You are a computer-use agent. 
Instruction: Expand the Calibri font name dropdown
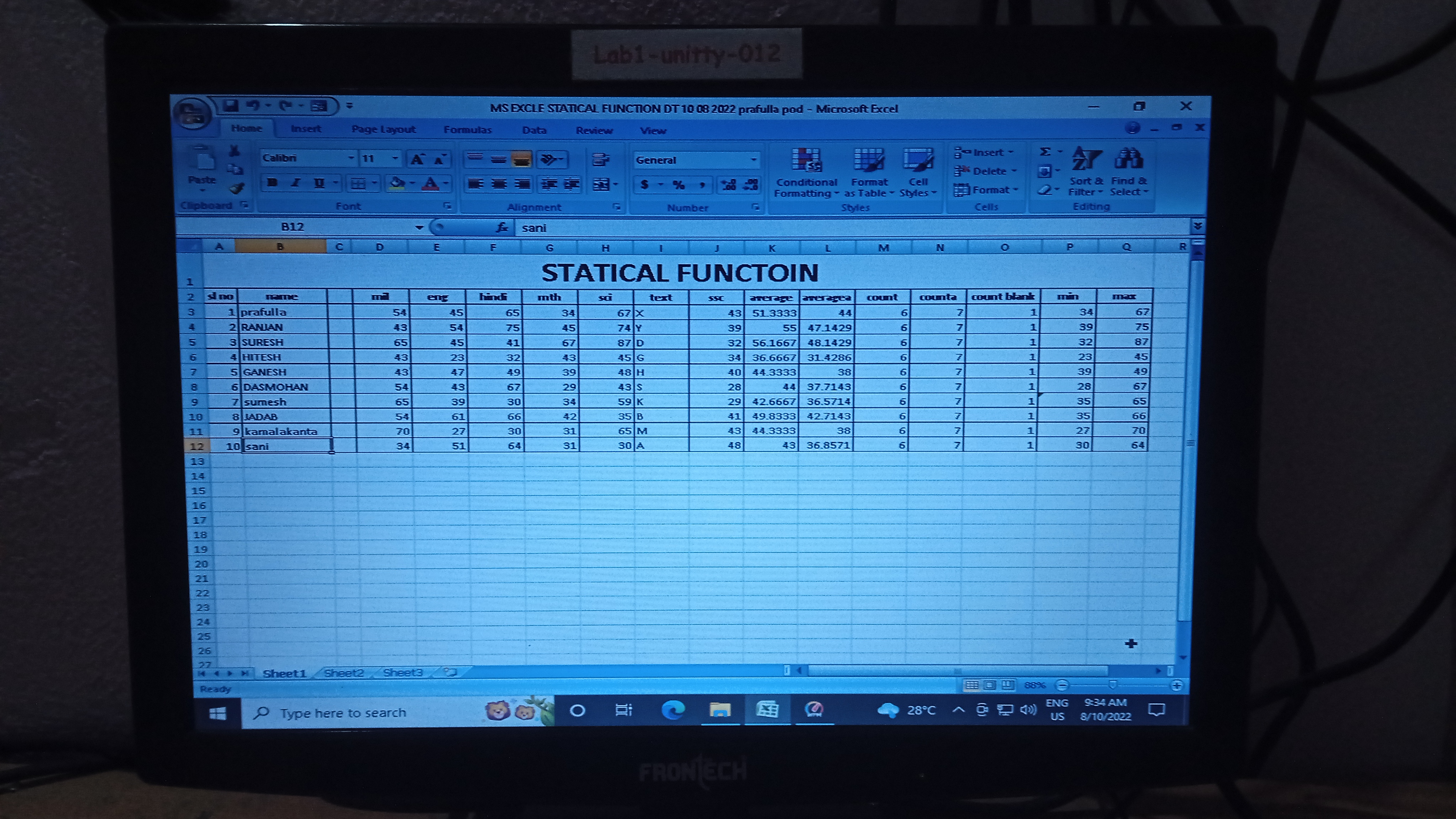click(351, 158)
